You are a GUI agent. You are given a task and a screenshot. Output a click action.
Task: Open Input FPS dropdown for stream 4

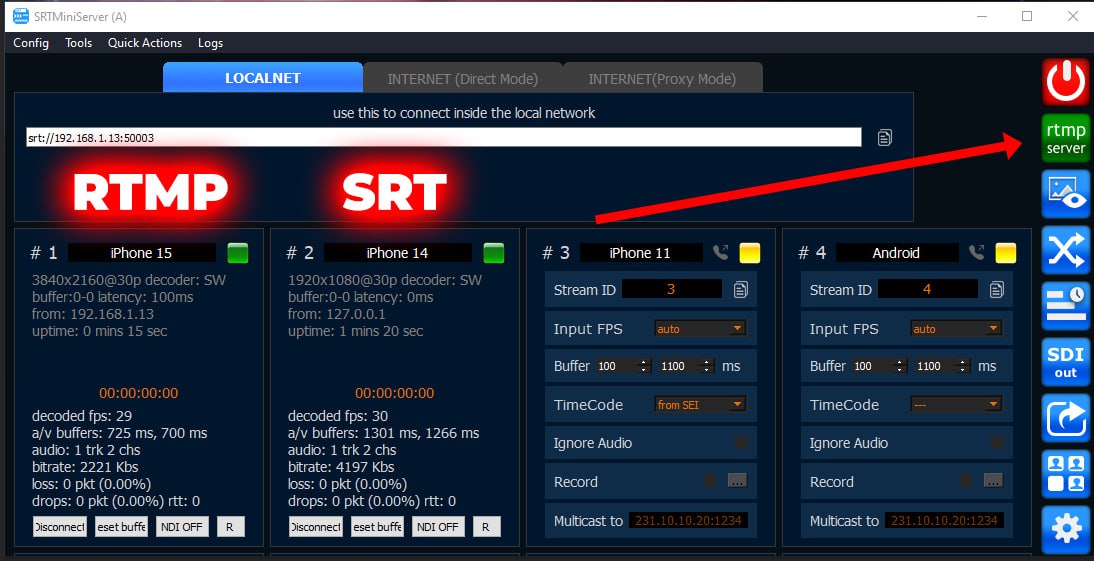(956, 328)
